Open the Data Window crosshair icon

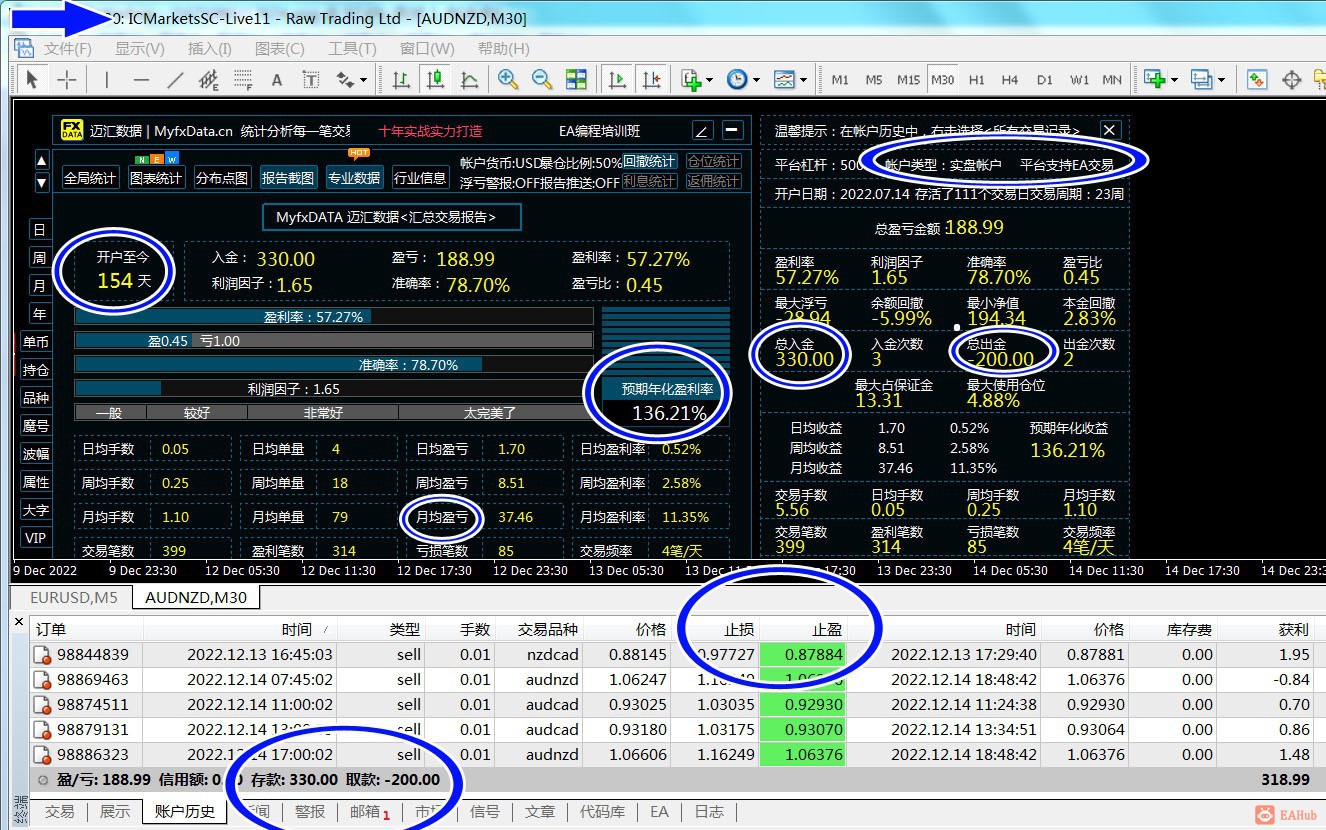(x=1291, y=80)
